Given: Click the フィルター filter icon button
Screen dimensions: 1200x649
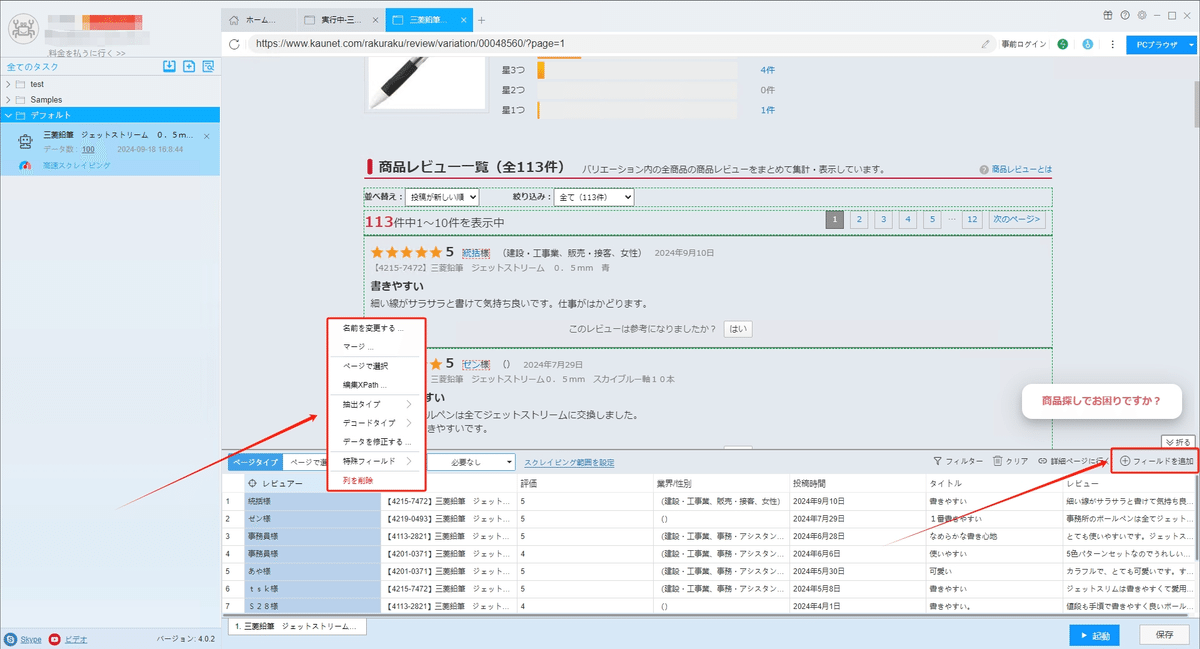Looking at the screenshot, I should pos(957,461).
